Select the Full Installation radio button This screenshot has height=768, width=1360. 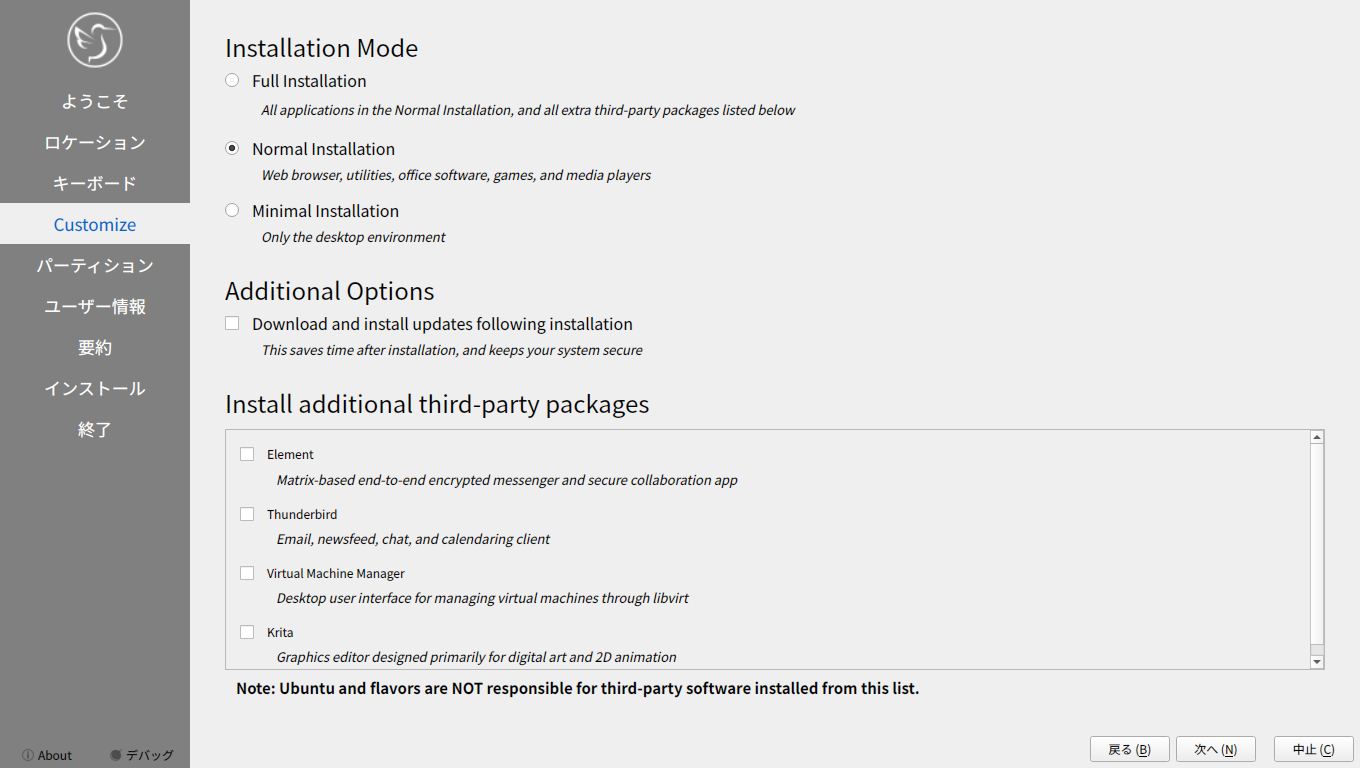pyautogui.click(x=232, y=80)
